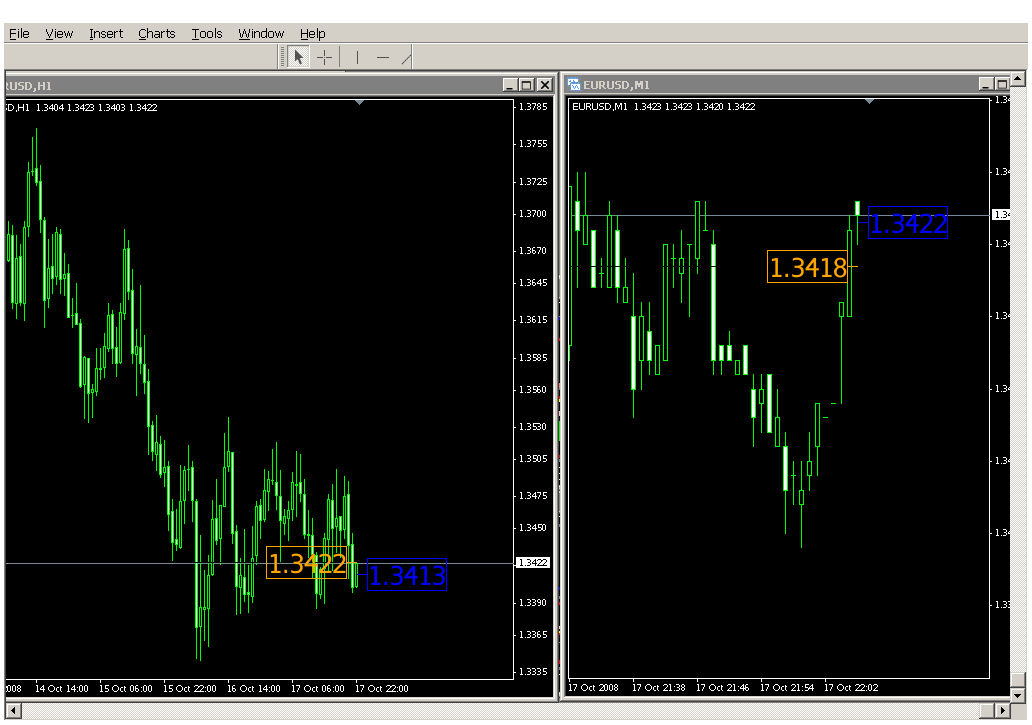Click the 17 Oct 22:02 time label
Image resolution: width=1032 pixels, height=725 pixels.
click(851, 688)
